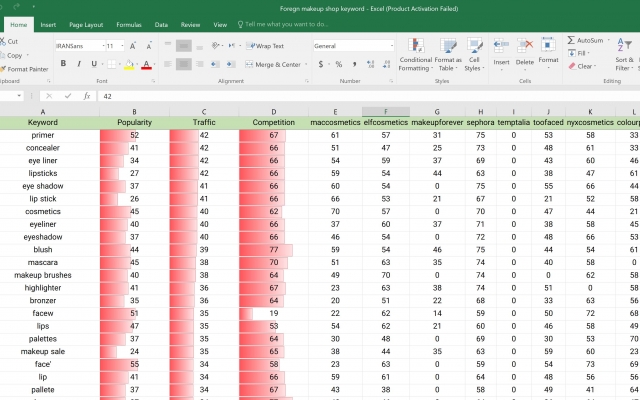Toggle Wrap Text

coord(265,46)
